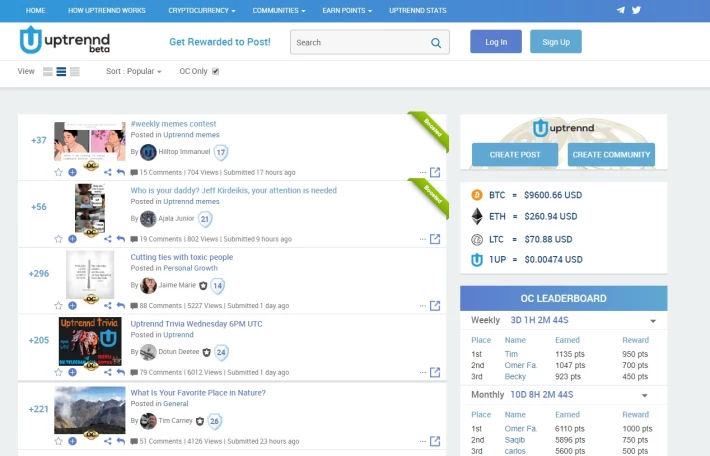Viewport: 710px width, 456px height.
Task: Star the 'What Is Your Favorite Place' post
Action: 58,441
